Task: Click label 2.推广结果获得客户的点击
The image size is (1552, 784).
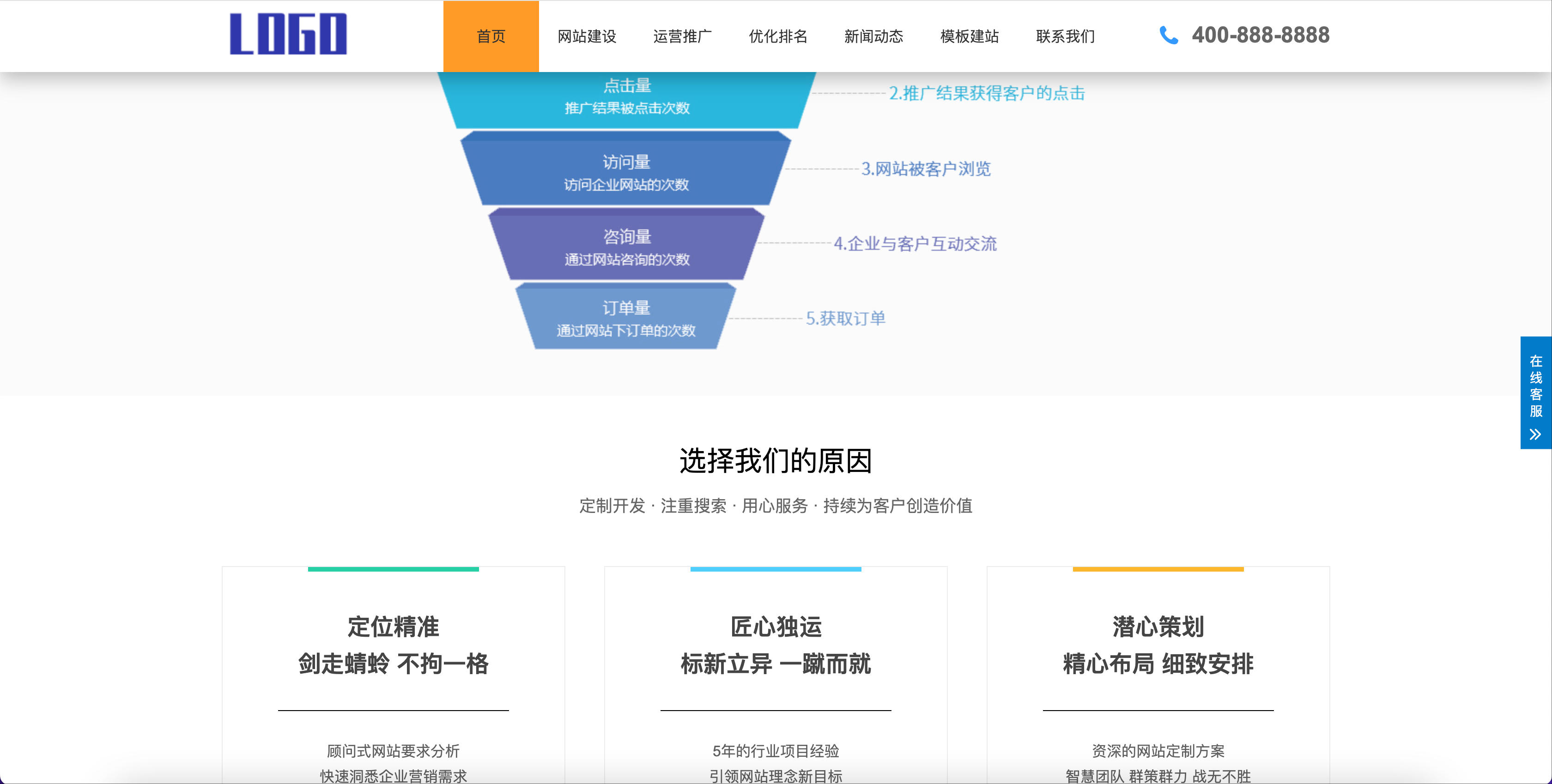Action: pyautogui.click(x=987, y=93)
